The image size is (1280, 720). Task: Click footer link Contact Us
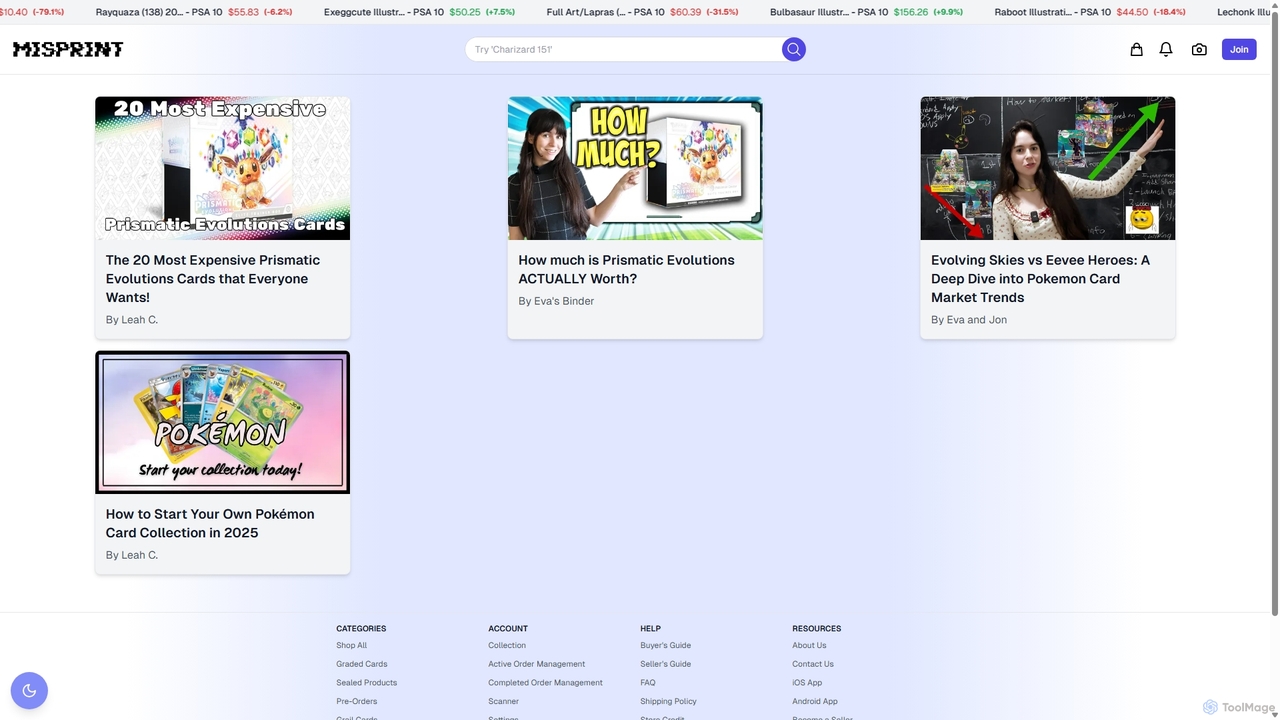[813, 664]
